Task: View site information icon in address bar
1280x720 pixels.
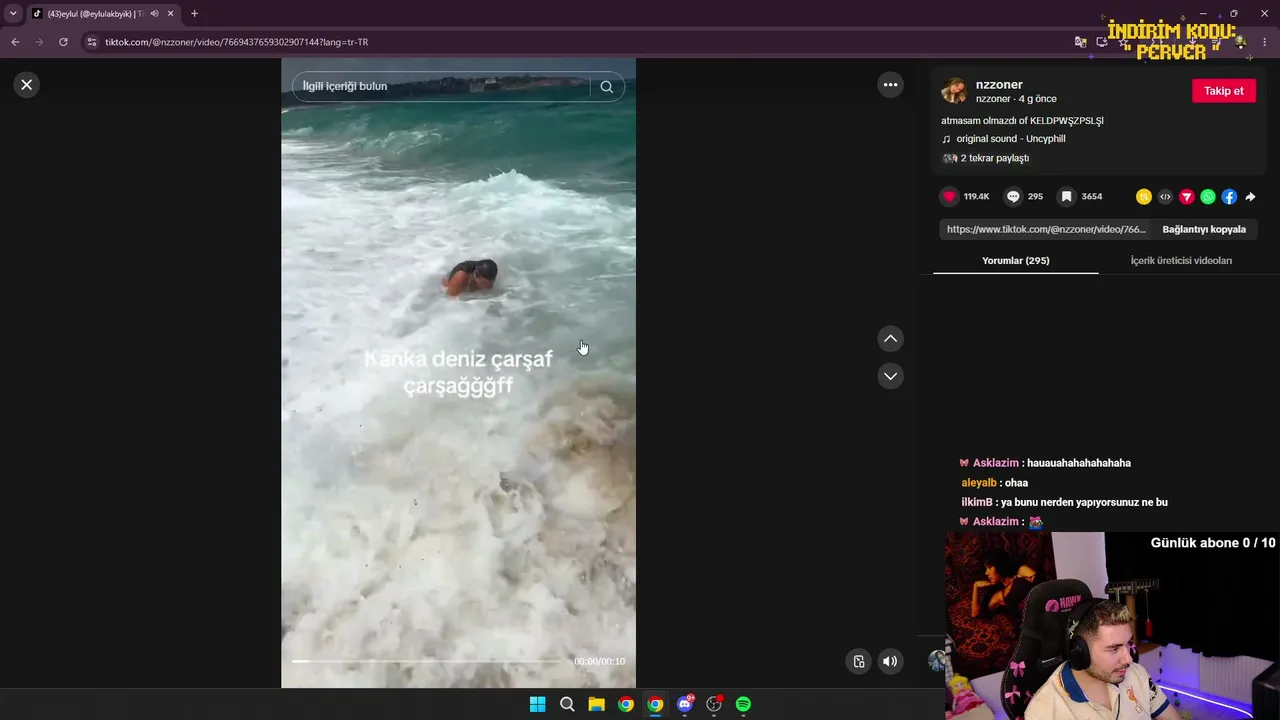Action: pos(92,42)
